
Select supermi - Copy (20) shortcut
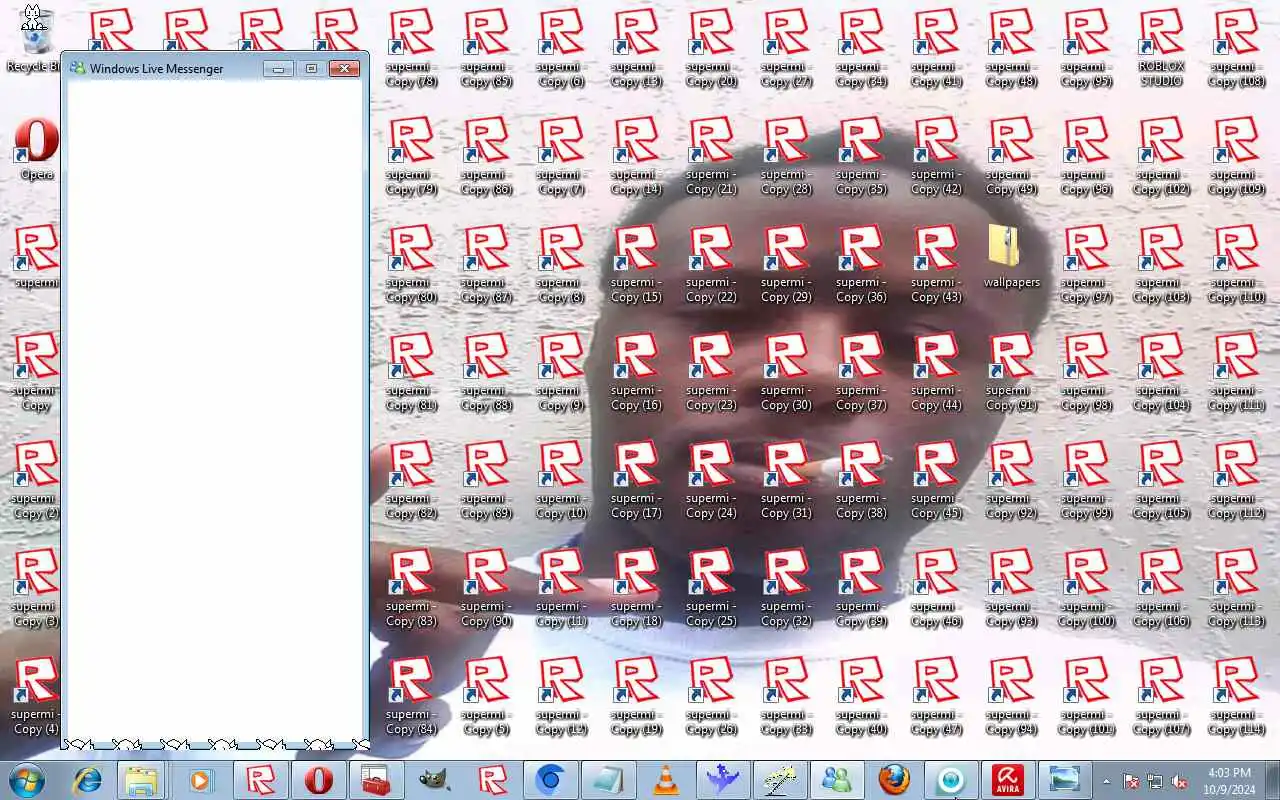(x=712, y=47)
